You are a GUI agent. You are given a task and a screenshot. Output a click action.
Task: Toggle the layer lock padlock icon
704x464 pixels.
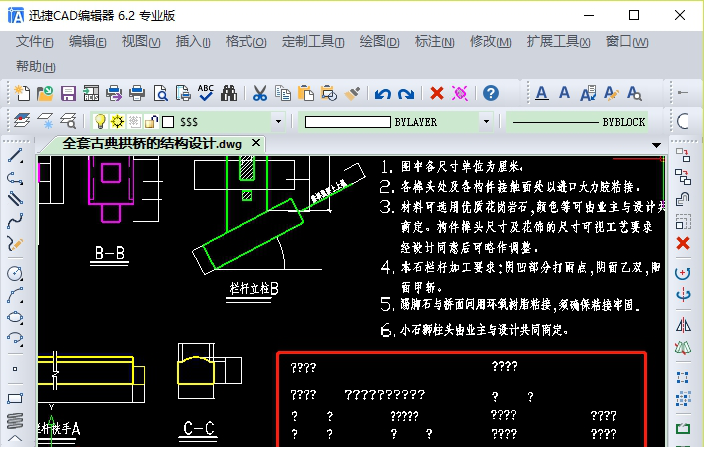[x=152, y=121]
